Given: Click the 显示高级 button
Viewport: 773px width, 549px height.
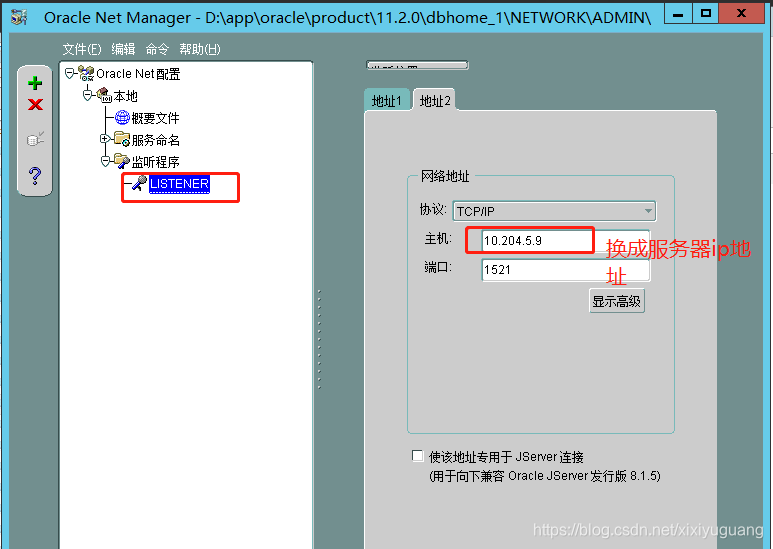Looking at the screenshot, I should click(x=616, y=301).
